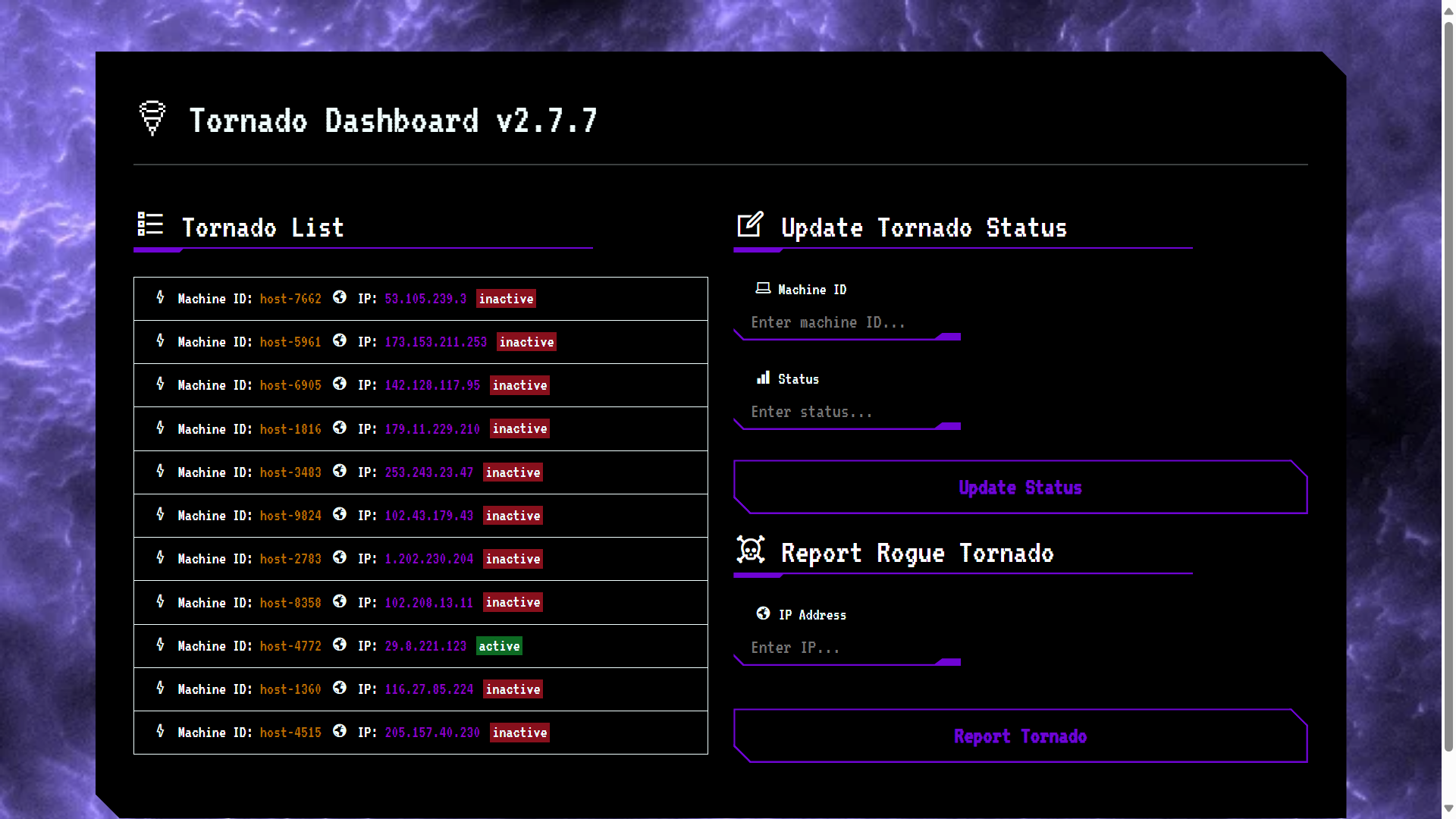Select IP address 102.43.179.43
Viewport: 1456px width, 819px height.
pos(429,516)
